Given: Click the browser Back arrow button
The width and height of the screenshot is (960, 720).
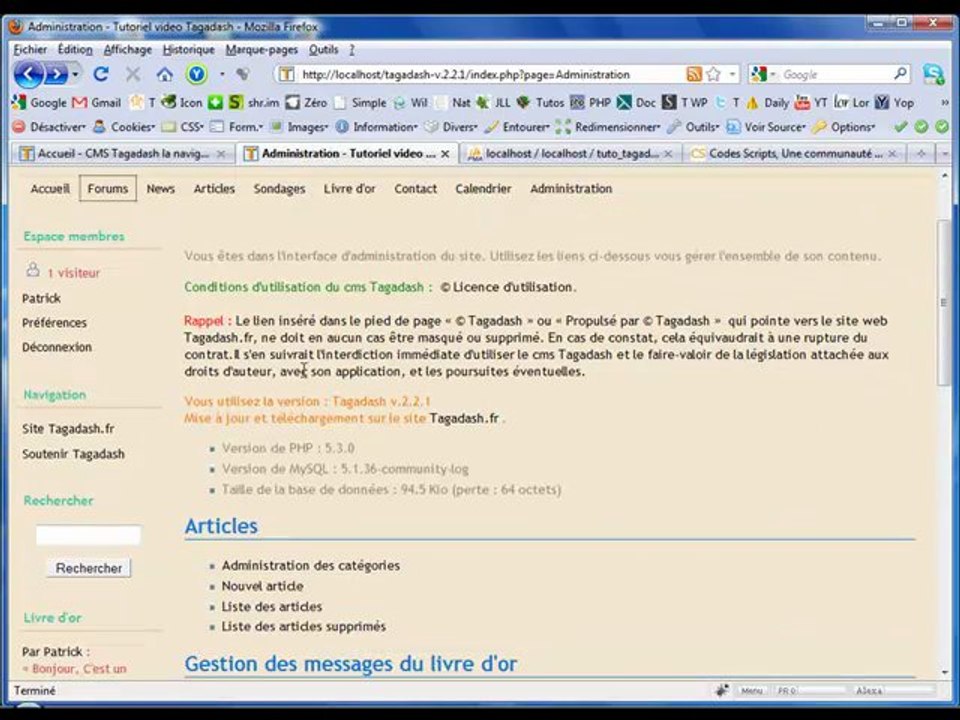Looking at the screenshot, I should [27, 75].
